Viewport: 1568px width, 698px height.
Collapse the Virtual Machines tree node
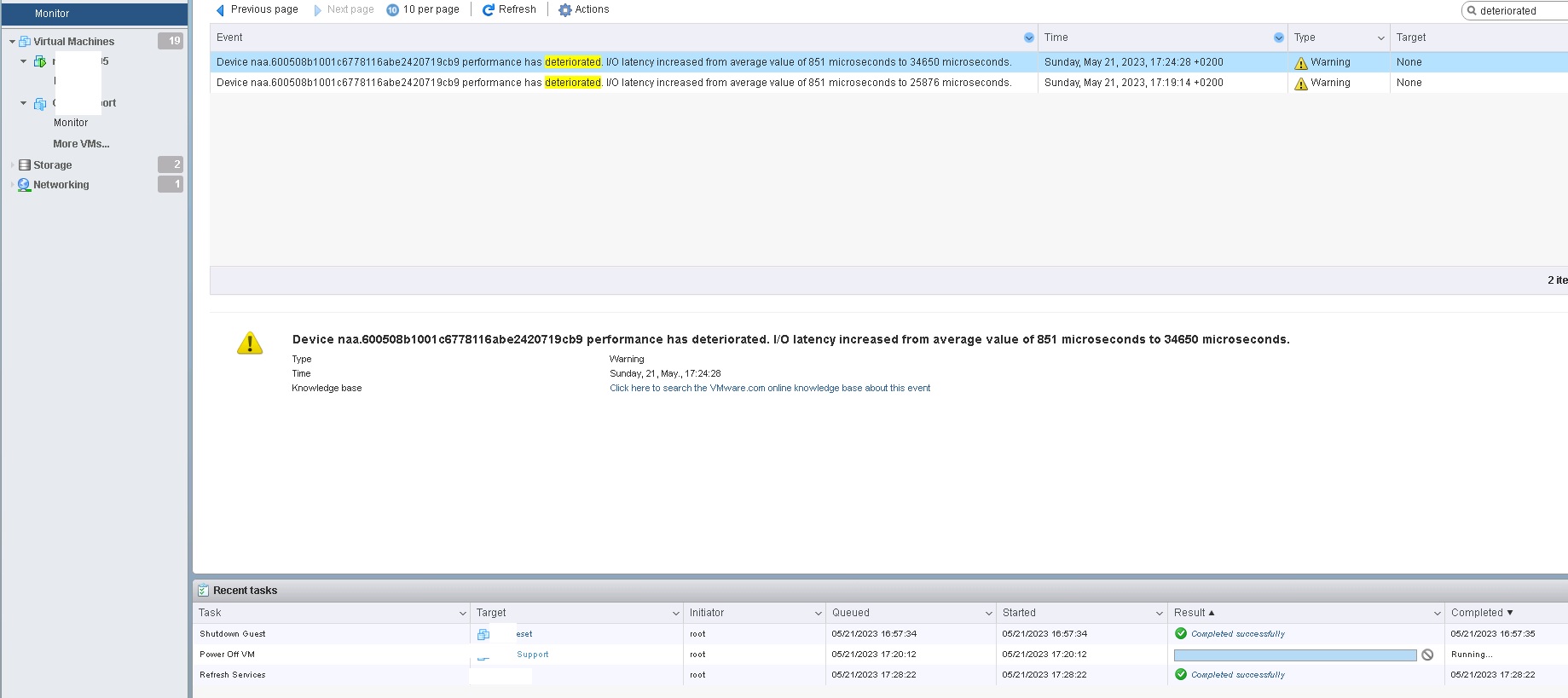point(12,42)
